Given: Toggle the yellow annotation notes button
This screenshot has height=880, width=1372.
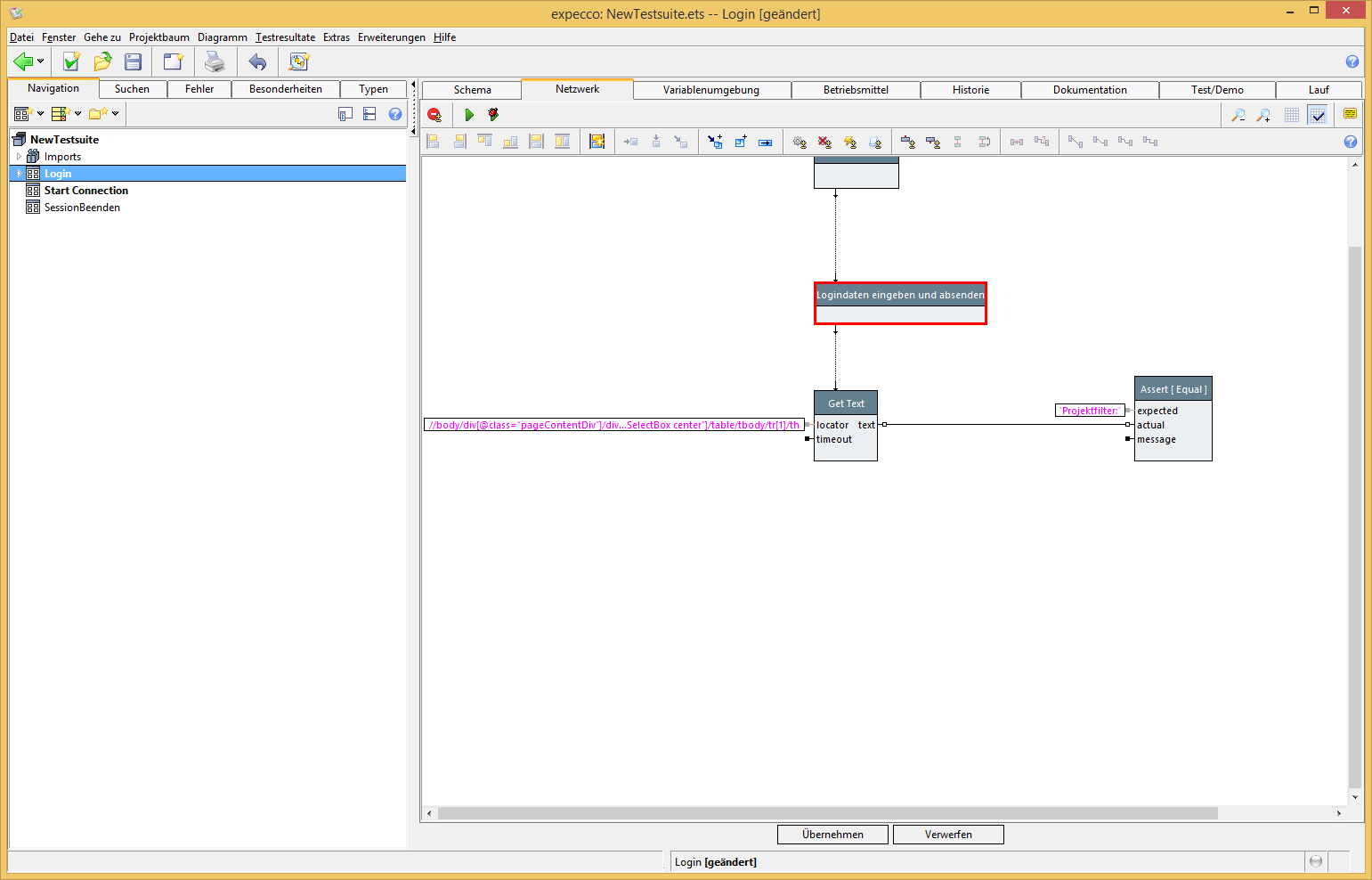Looking at the screenshot, I should click(x=1350, y=114).
